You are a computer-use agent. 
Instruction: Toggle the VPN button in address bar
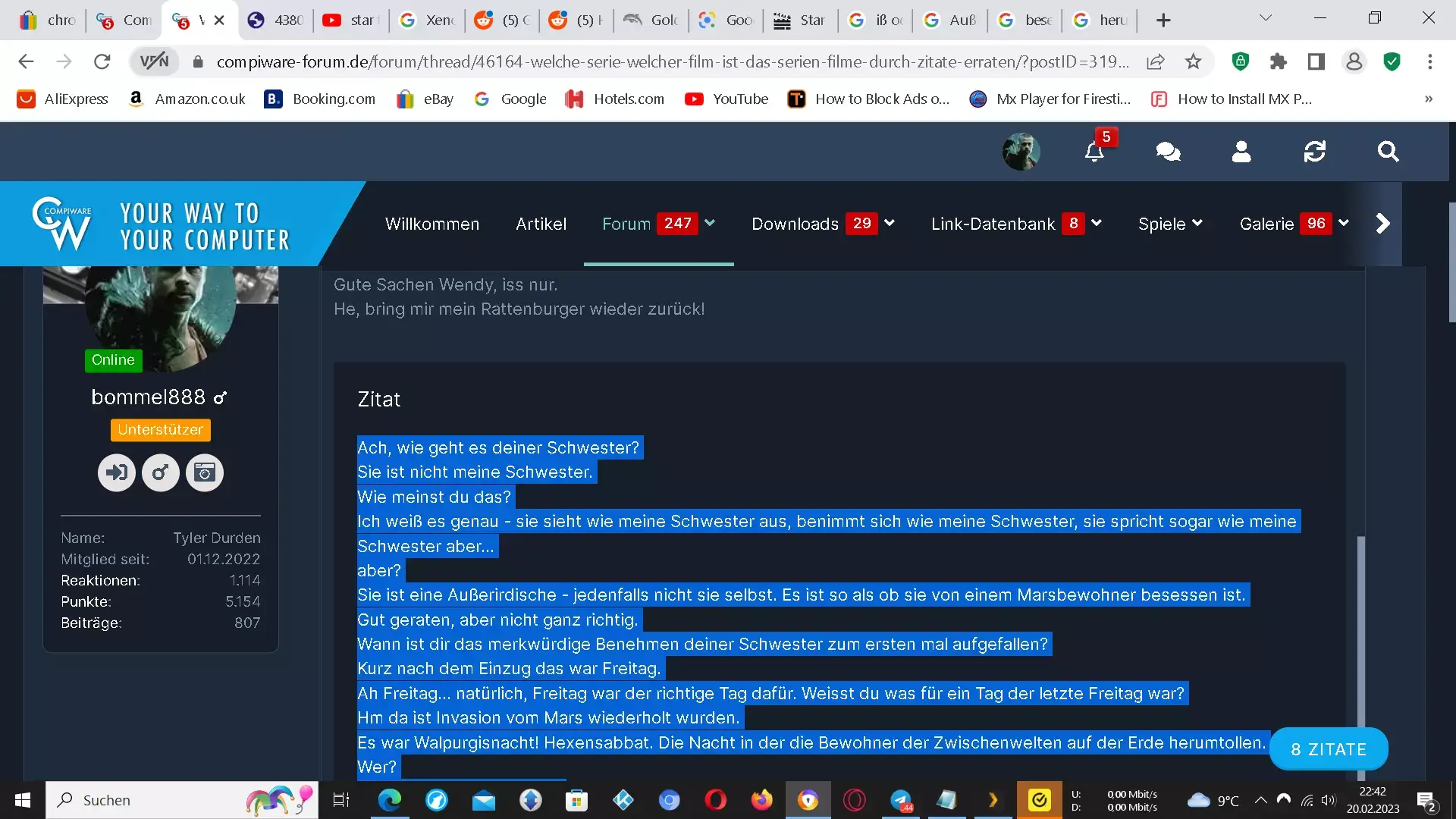click(155, 61)
